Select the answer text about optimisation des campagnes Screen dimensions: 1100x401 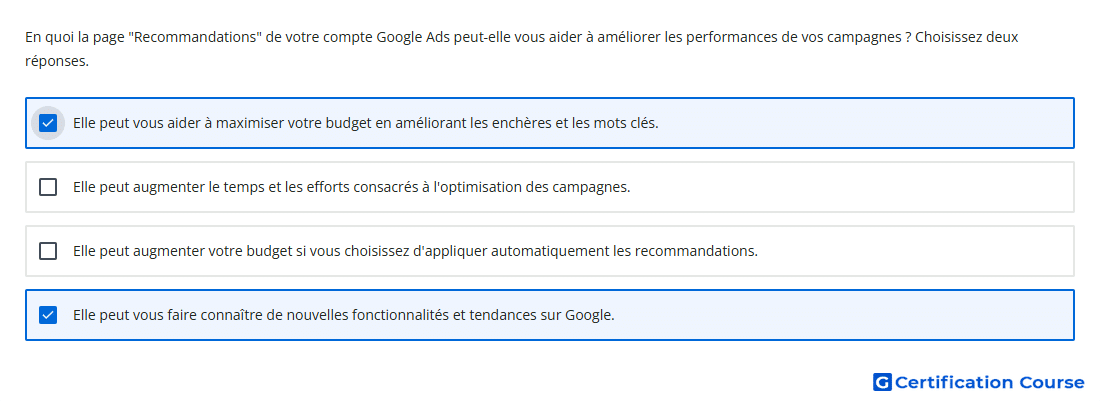pyautogui.click(x=351, y=187)
